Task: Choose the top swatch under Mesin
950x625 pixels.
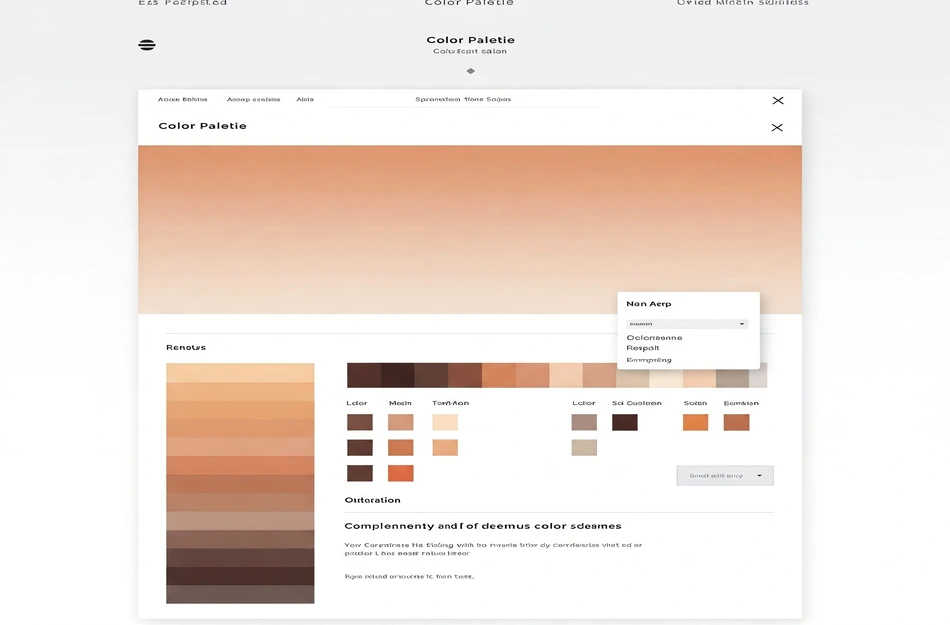Action: click(x=400, y=423)
